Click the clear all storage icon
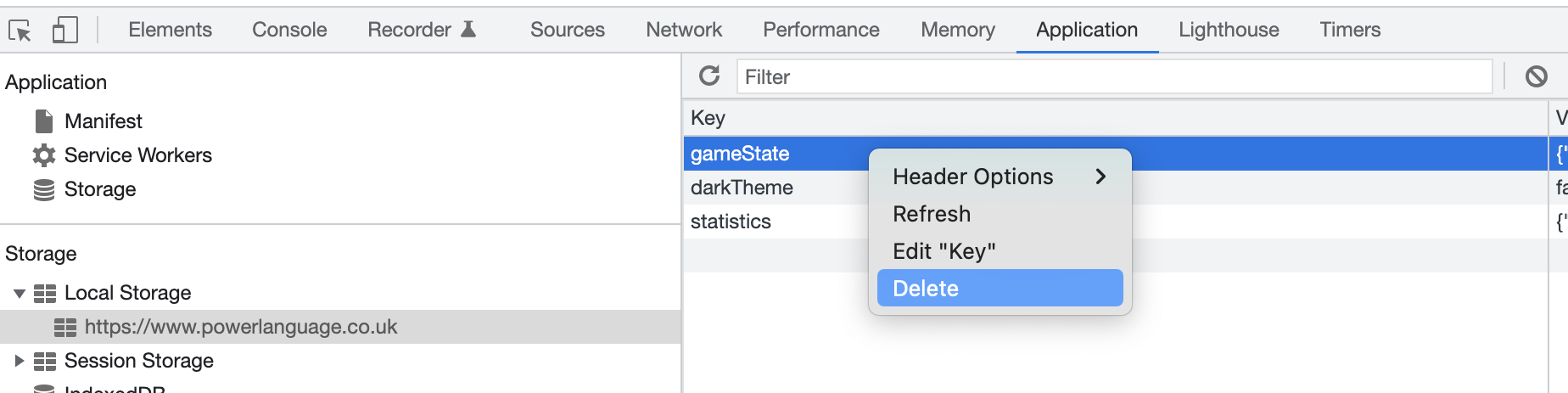Viewport: 1568px width, 393px height. 1536,76
